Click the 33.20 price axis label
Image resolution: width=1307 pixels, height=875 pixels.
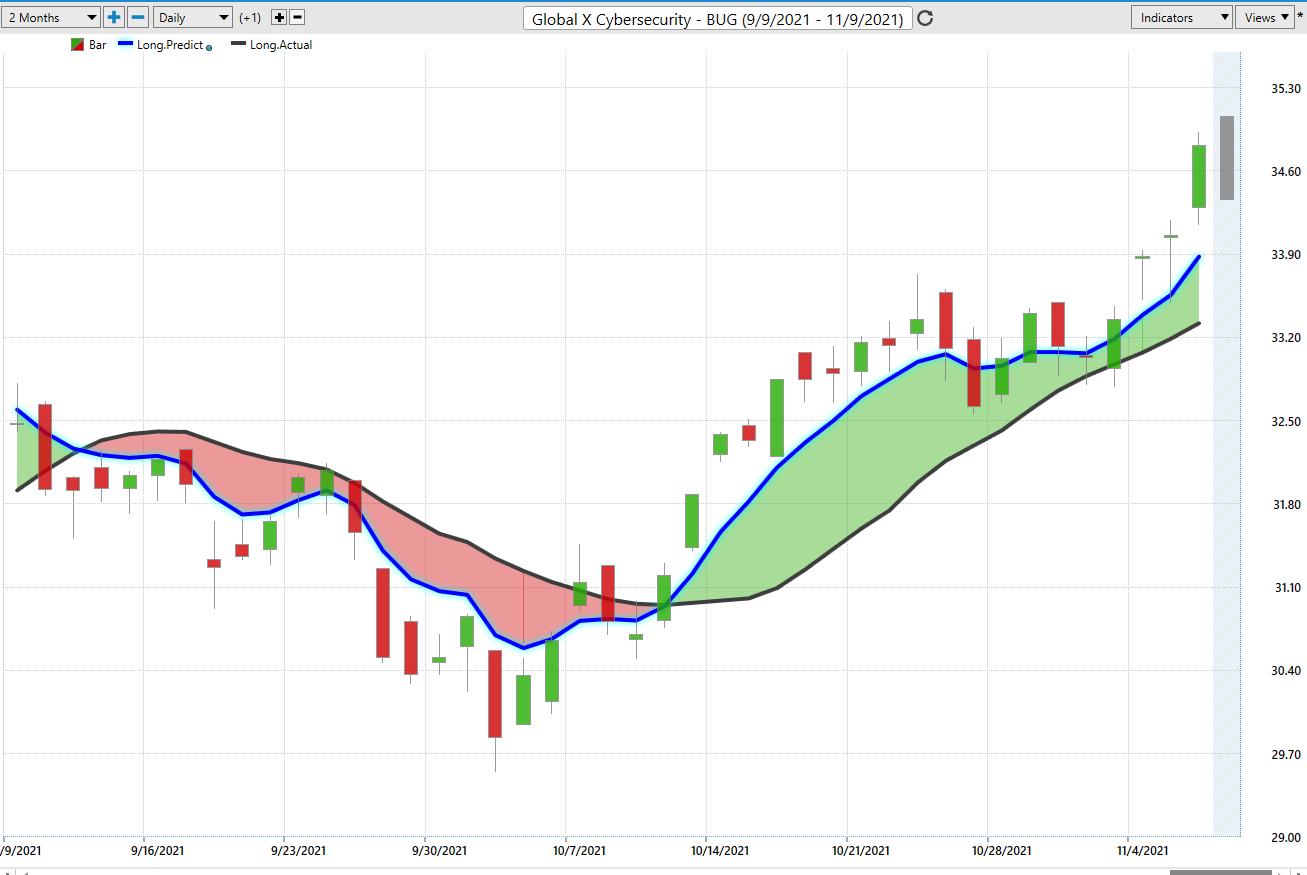click(x=1285, y=338)
